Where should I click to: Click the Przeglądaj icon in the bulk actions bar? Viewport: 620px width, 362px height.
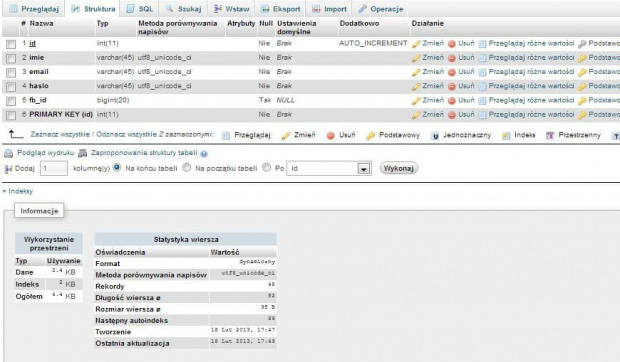pyautogui.click(x=226, y=136)
